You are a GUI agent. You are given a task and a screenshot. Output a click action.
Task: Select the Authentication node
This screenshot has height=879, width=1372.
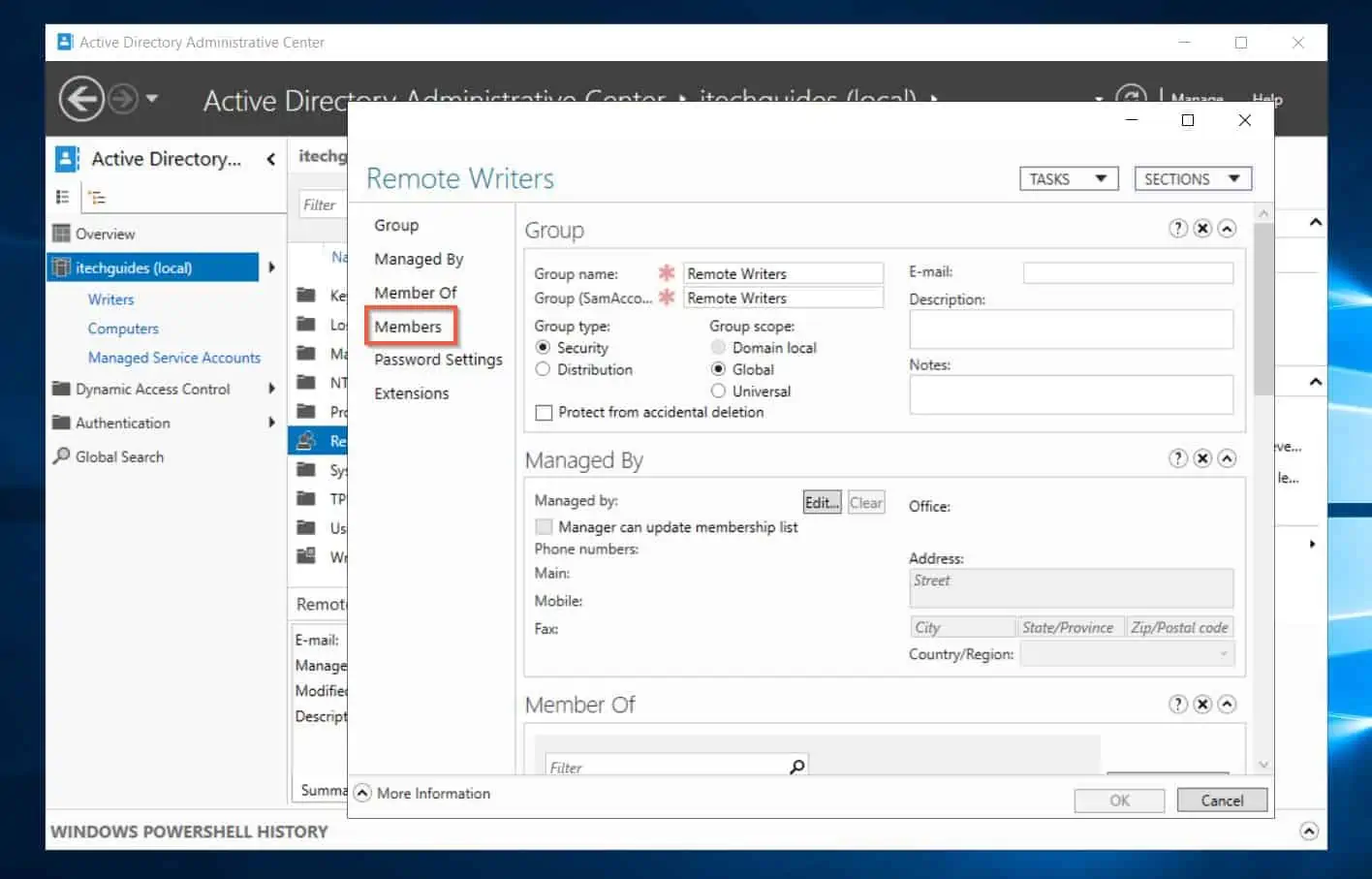pyautogui.click(x=123, y=423)
